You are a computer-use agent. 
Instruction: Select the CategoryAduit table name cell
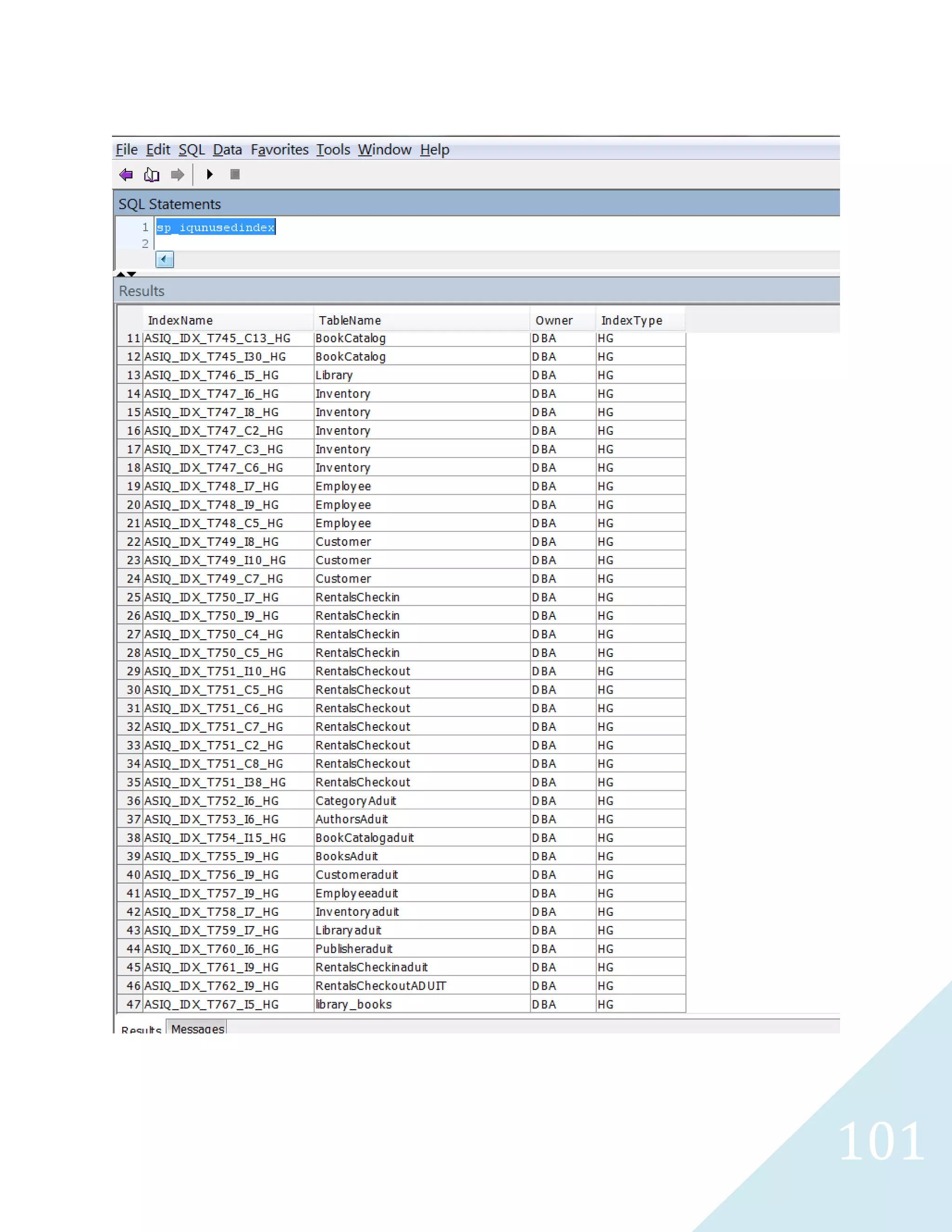(x=421, y=801)
